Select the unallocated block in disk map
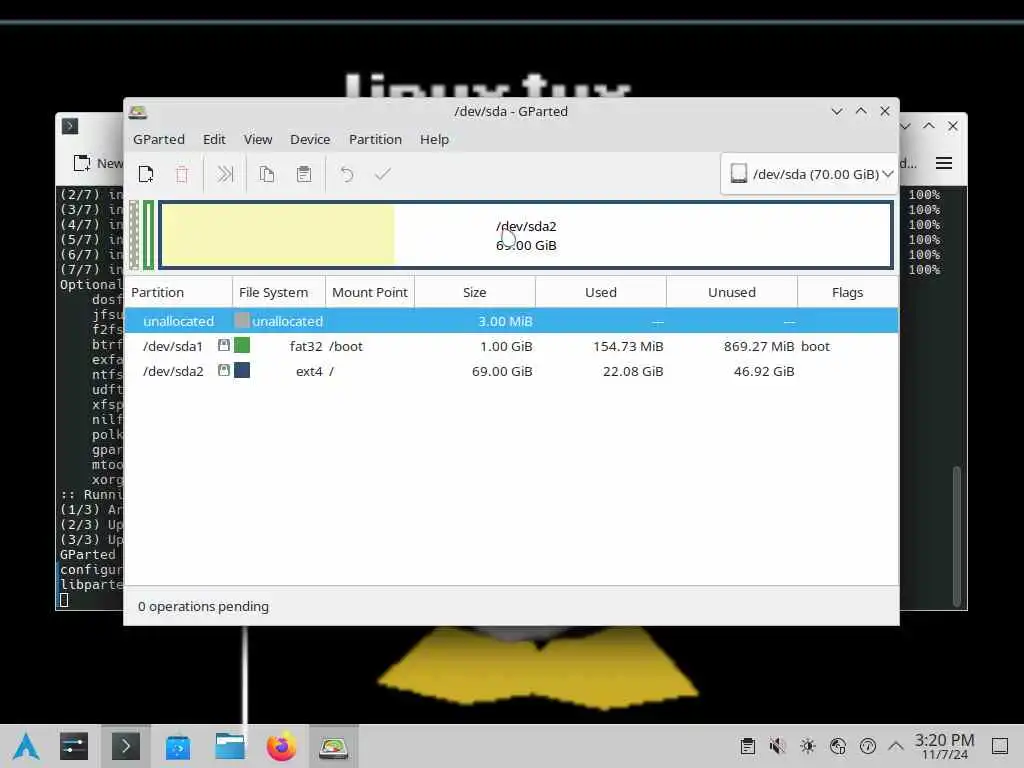This screenshot has height=768, width=1024. point(134,235)
